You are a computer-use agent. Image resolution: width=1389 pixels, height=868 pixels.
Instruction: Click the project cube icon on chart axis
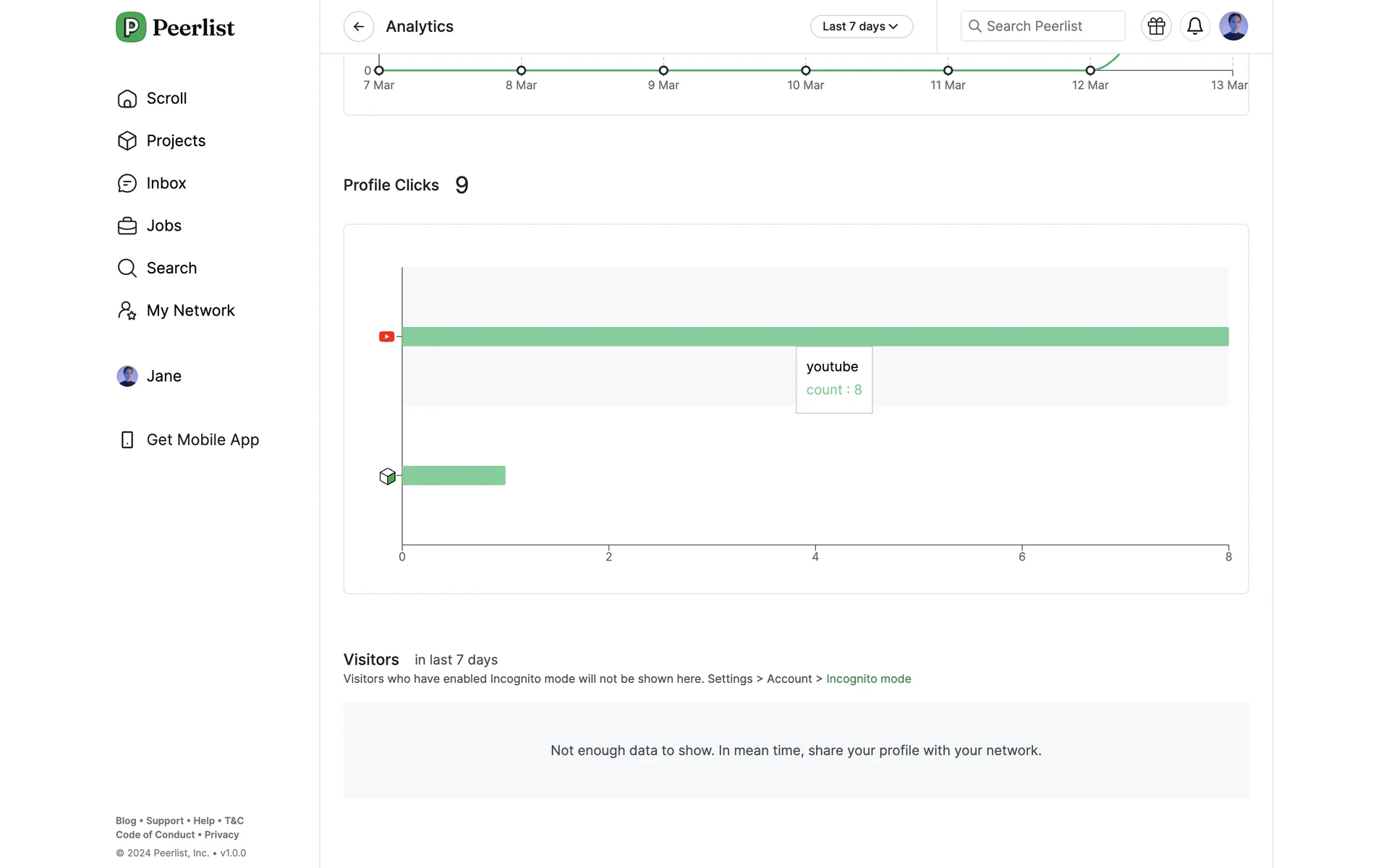387,476
